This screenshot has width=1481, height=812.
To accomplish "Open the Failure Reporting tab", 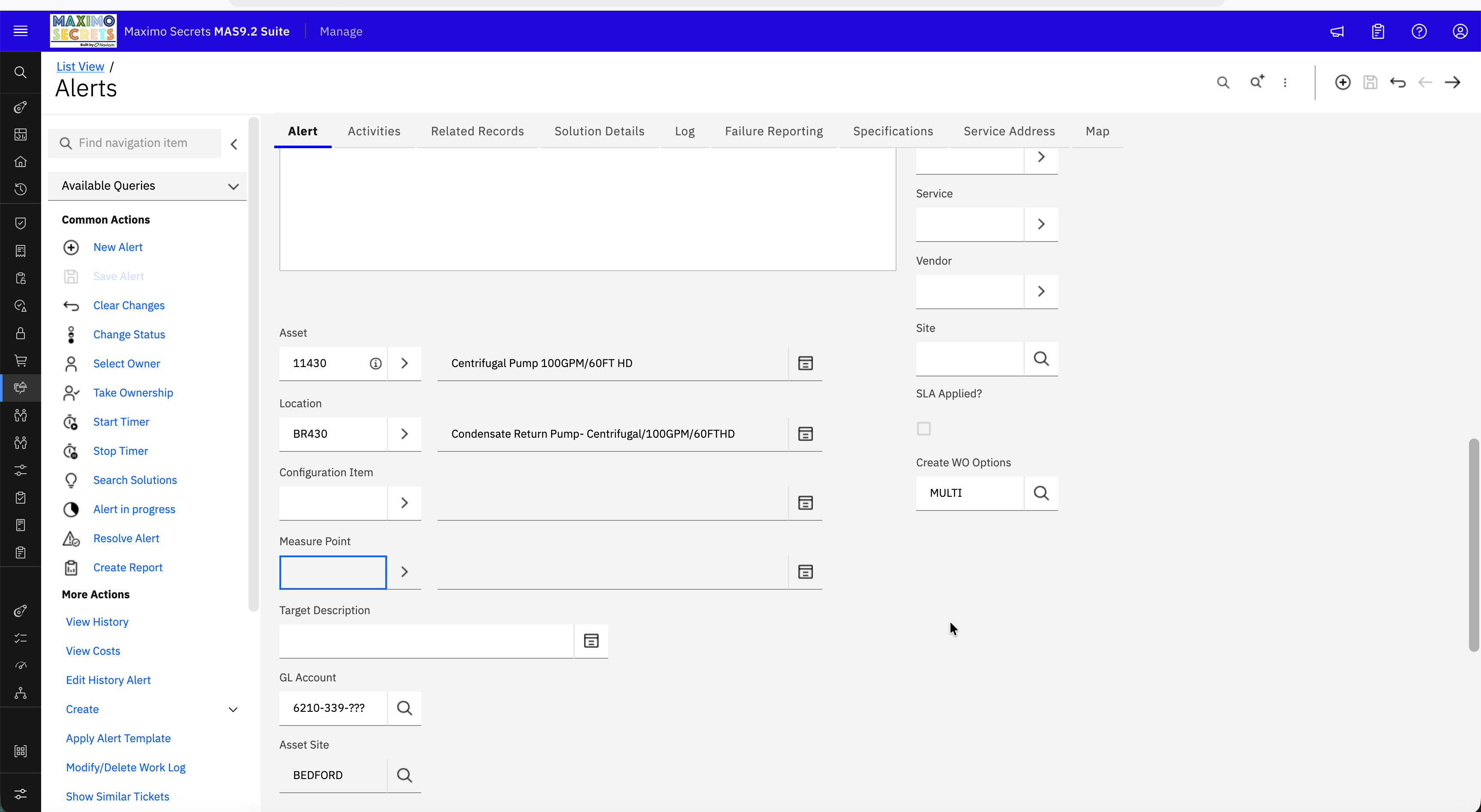I will 774,131.
